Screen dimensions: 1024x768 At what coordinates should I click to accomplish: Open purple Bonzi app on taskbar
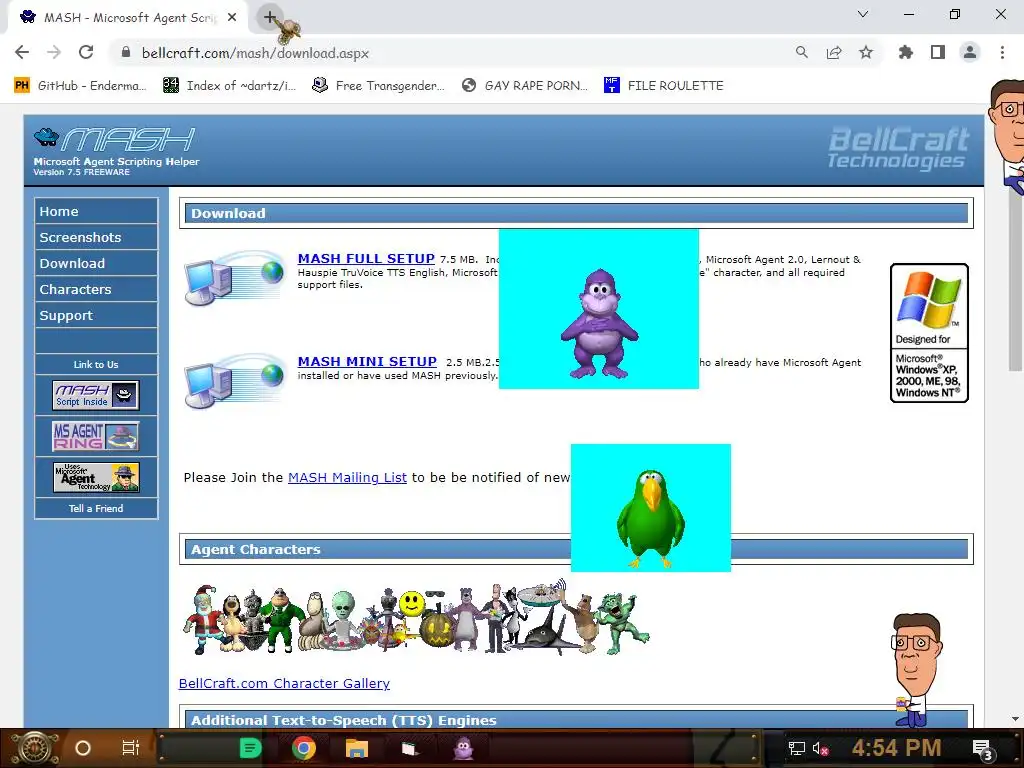pyautogui.click(x=463, y=748)
